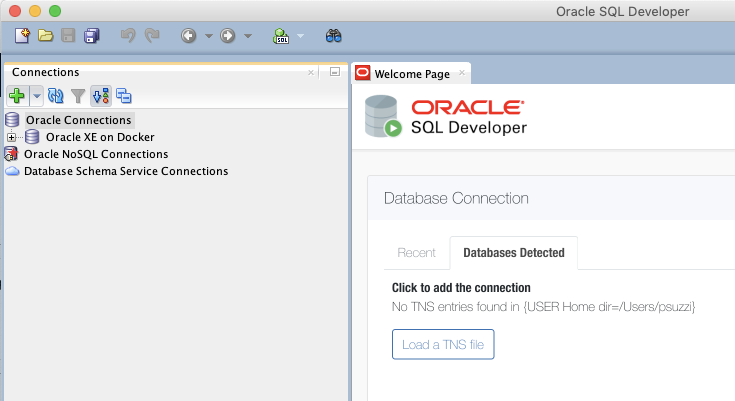Select the Databases Detected tab
Viewport: 735px width, 401px height.
tap(514, 253)
